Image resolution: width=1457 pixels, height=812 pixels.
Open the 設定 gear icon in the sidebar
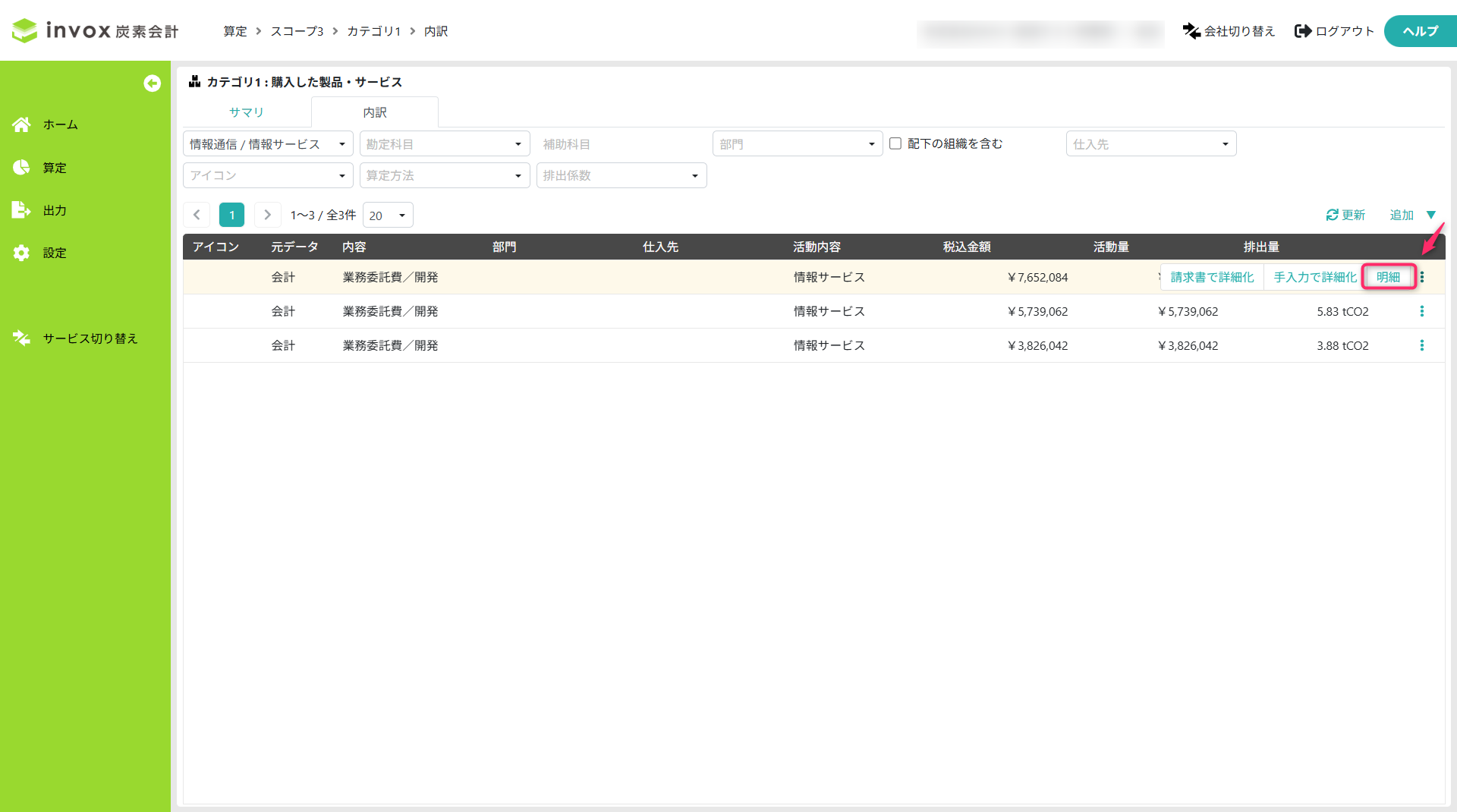tap(21, 253)
